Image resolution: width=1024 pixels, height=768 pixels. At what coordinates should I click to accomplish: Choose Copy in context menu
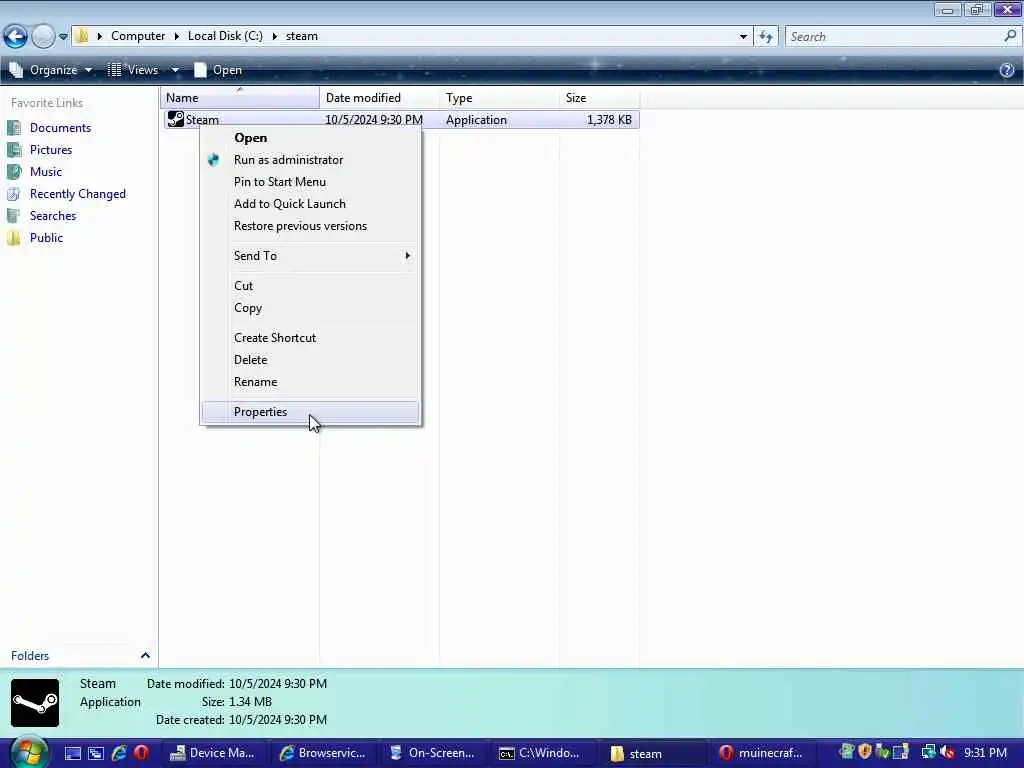[310, 308]
